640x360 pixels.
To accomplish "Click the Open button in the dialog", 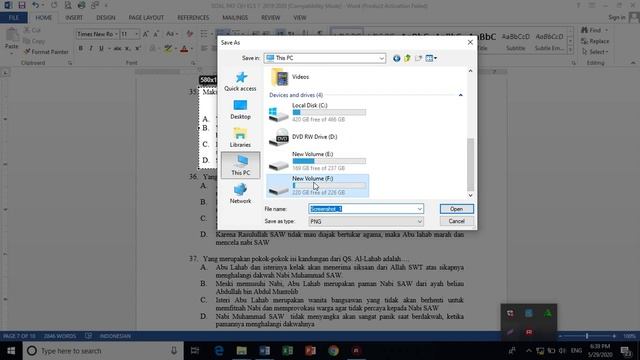I will tap(456, 209).
